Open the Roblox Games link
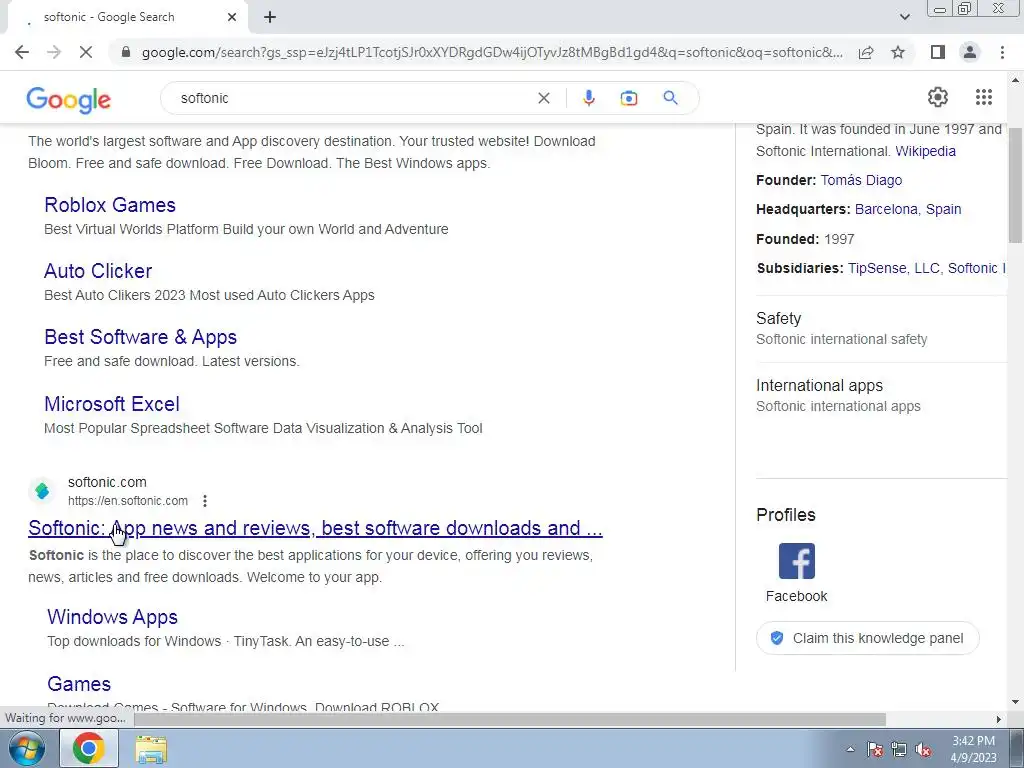 tap(110, 205)
